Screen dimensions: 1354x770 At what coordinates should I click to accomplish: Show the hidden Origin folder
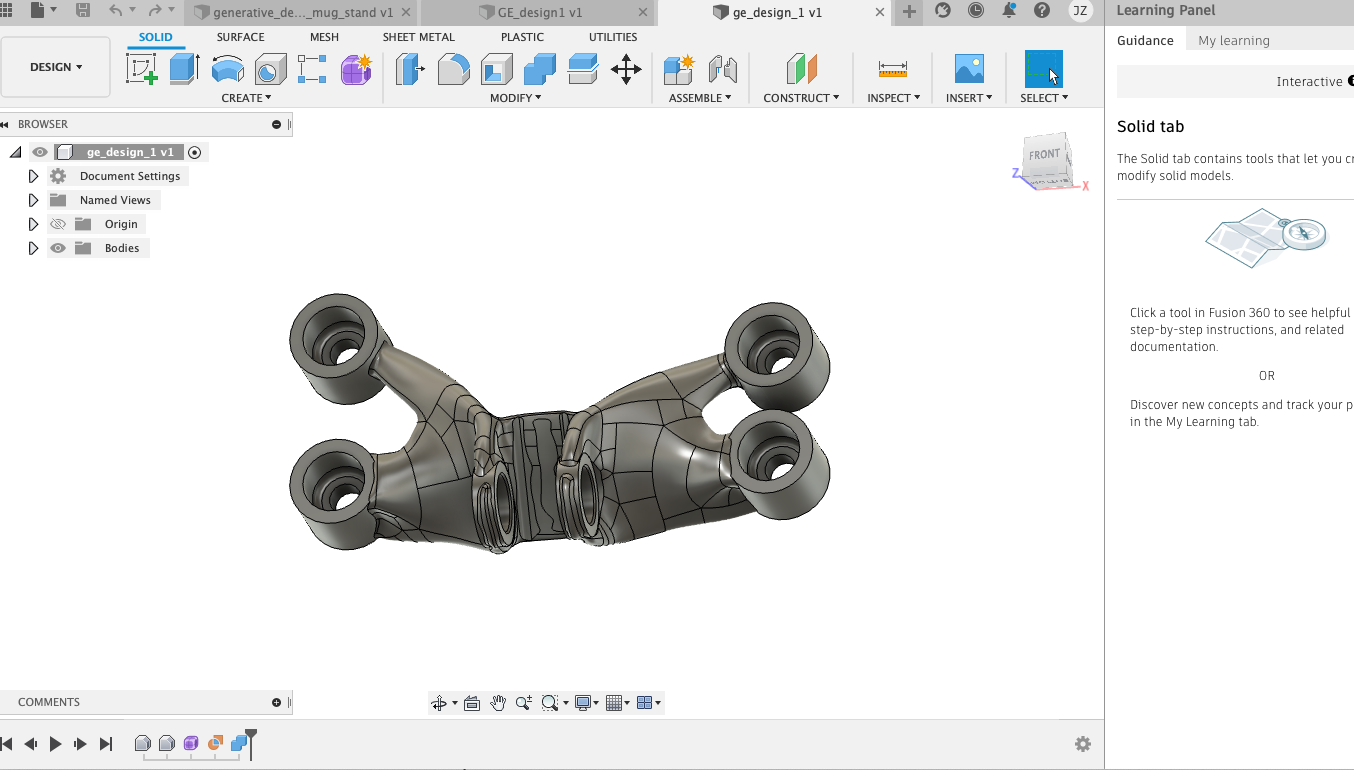58,224
